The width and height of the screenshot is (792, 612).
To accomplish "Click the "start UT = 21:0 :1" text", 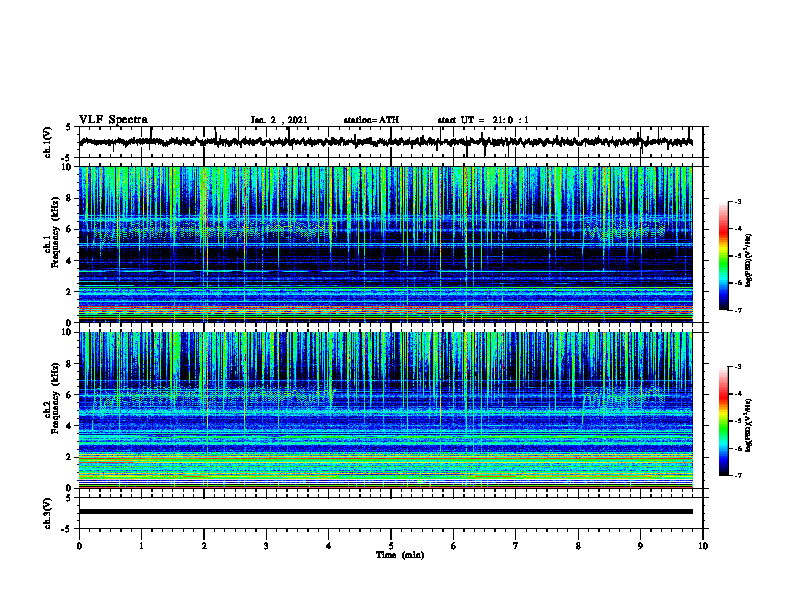I will click(483, 120).
